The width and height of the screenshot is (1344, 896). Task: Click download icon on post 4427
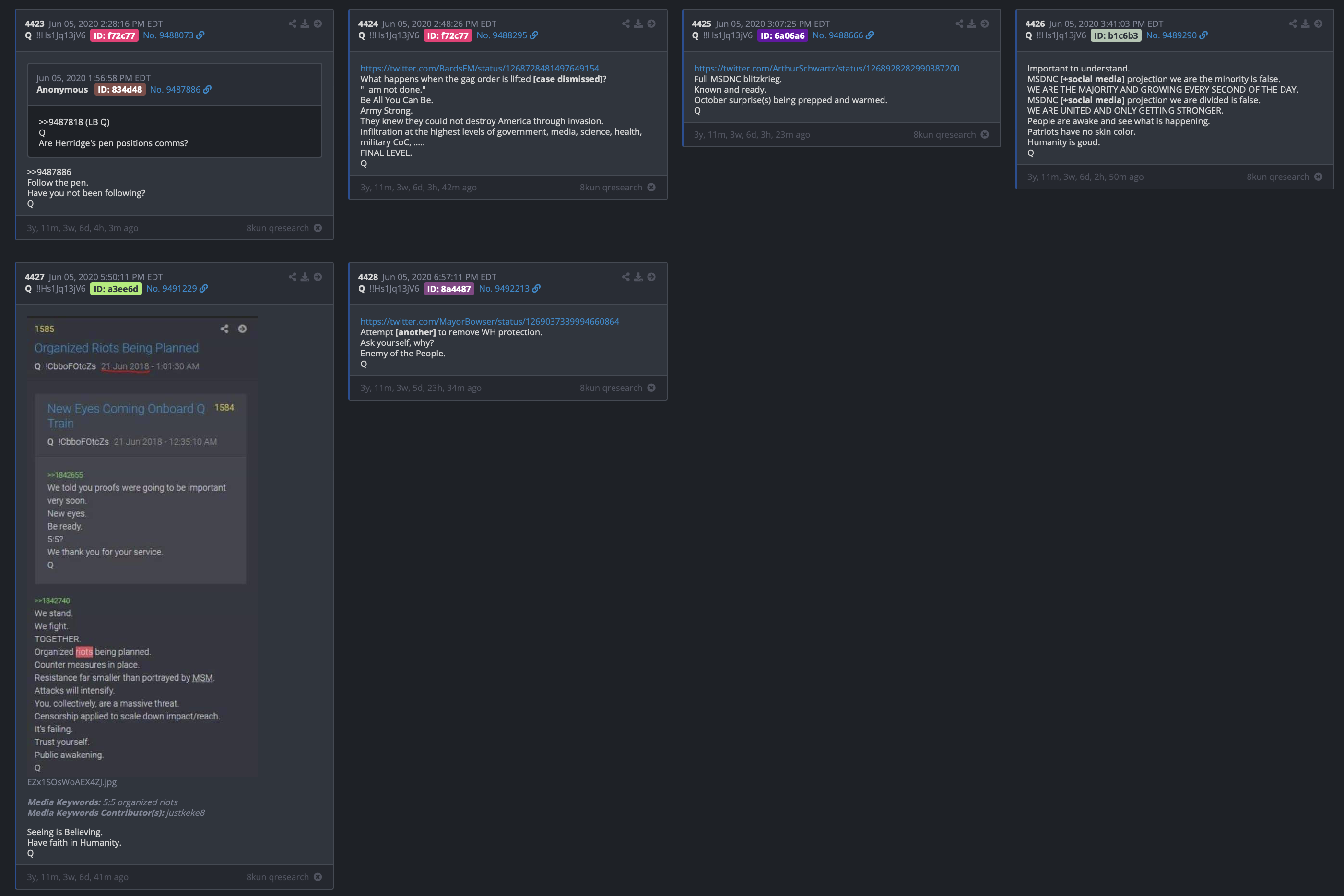coord(305,277)
